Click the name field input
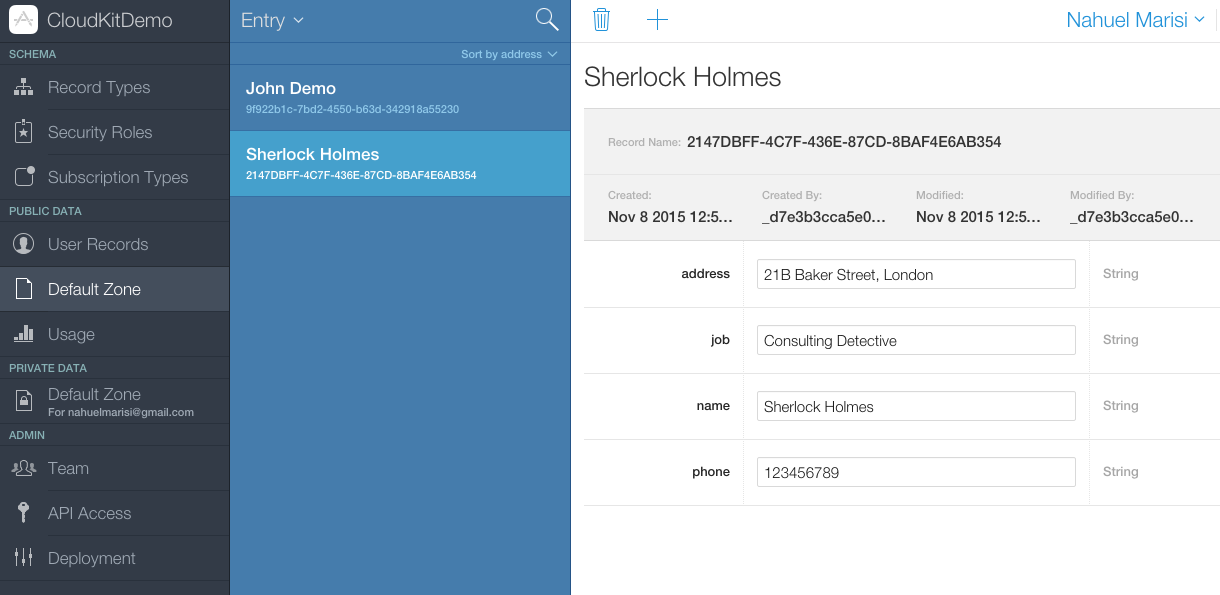The height and width of the screenshot is (595, 1220). pos(916,406)
